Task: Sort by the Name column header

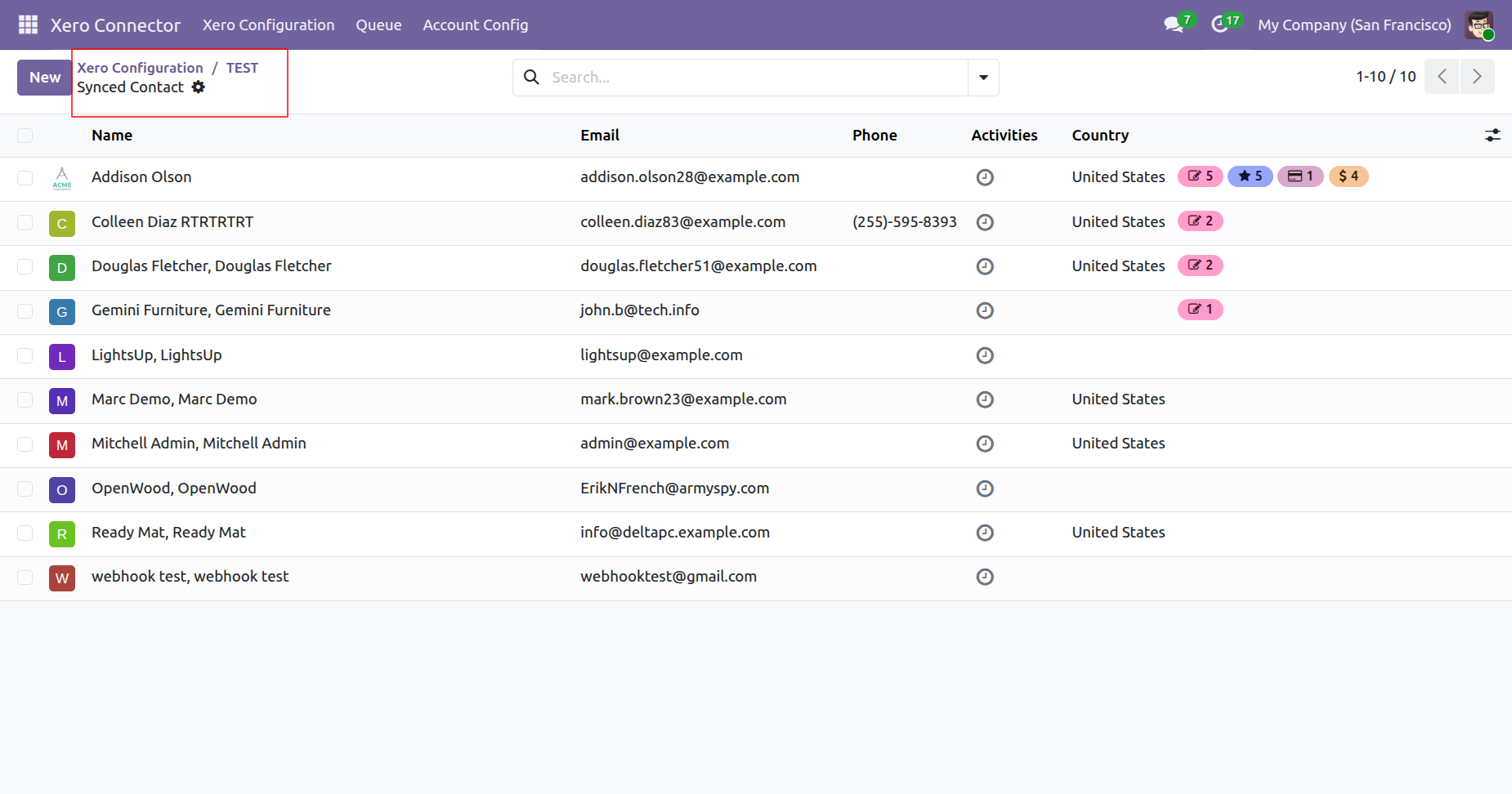Action: point(112,136)
